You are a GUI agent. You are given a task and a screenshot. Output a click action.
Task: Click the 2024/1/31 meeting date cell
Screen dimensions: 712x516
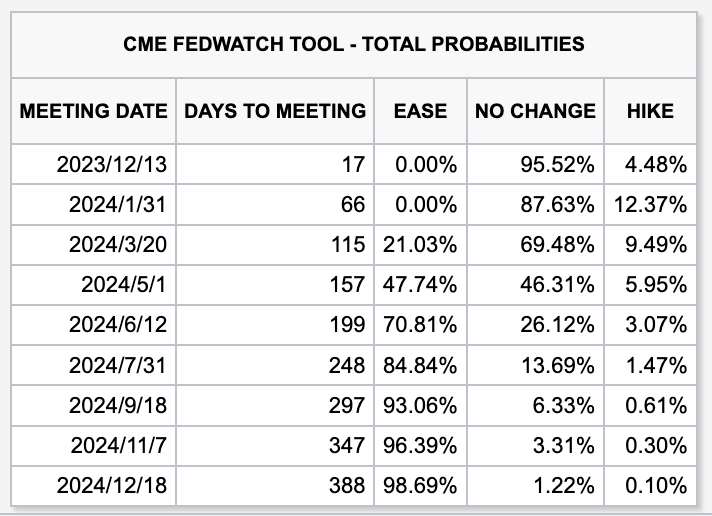click(x=118, y=204)
